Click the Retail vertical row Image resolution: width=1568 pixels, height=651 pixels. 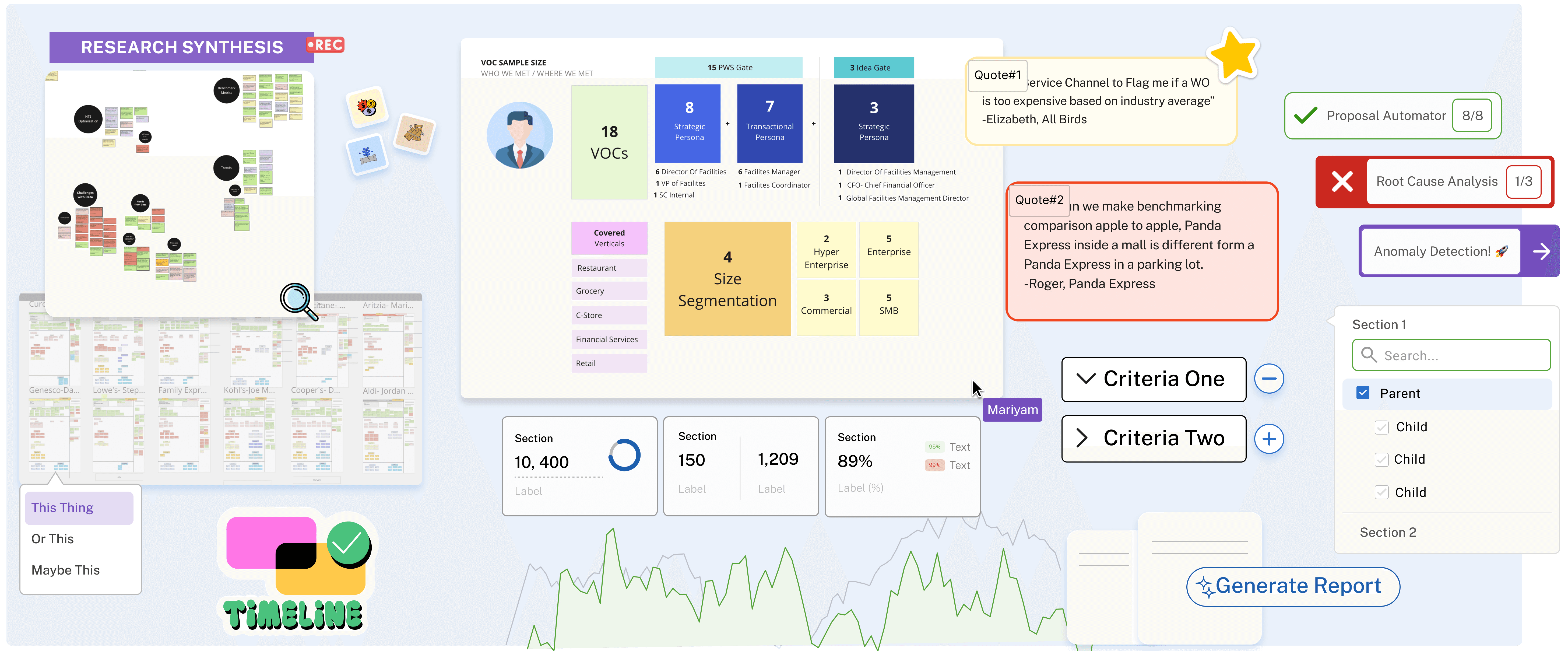pos(609,363)
